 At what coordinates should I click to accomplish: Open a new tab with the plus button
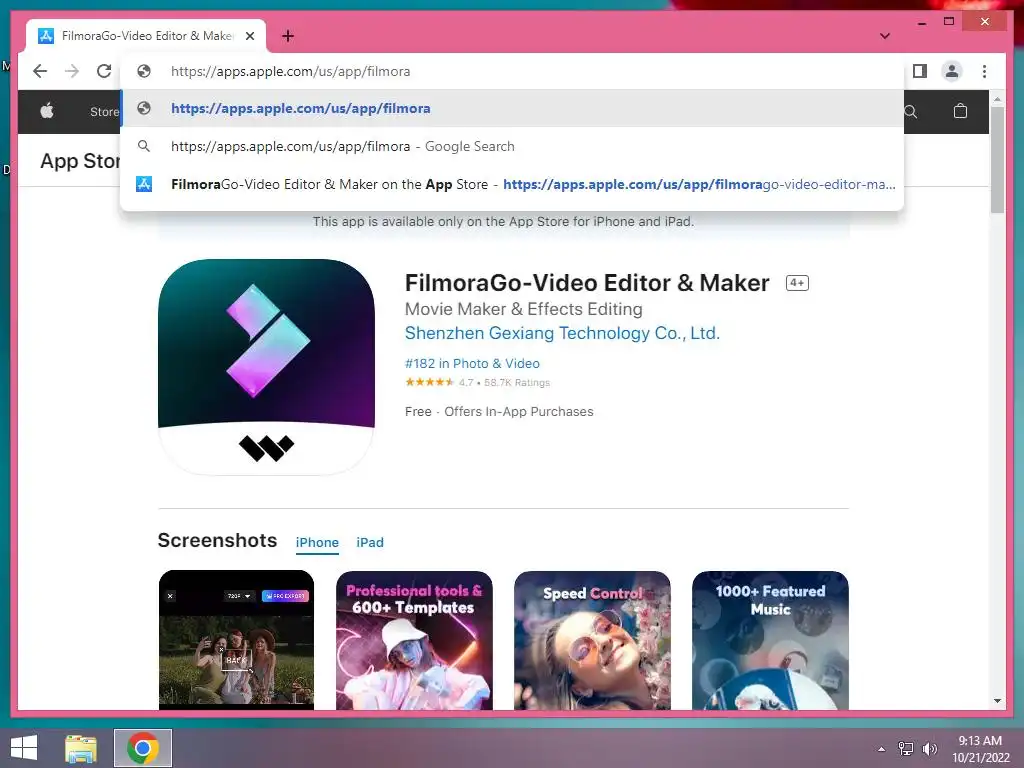coord(288,36)
